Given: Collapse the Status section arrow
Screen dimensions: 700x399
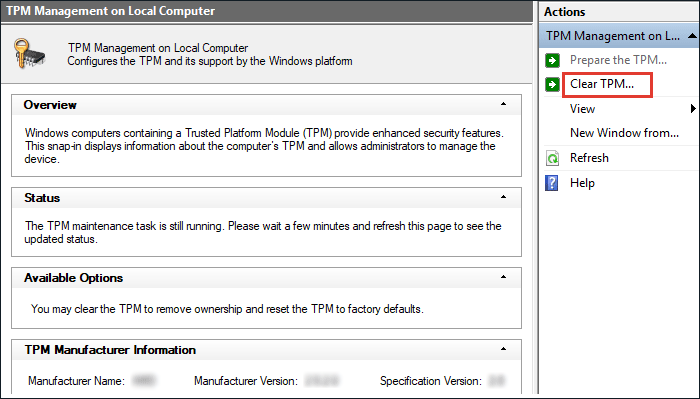Looking at the screenshot, I should (504, 197).
